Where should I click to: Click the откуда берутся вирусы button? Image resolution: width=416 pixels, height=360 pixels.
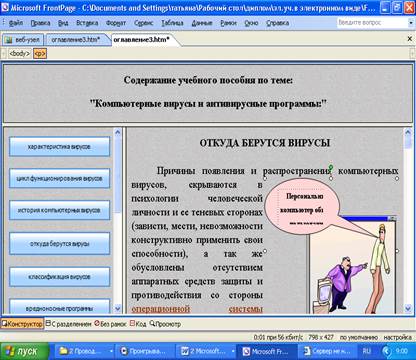click(x=59, y=244)
